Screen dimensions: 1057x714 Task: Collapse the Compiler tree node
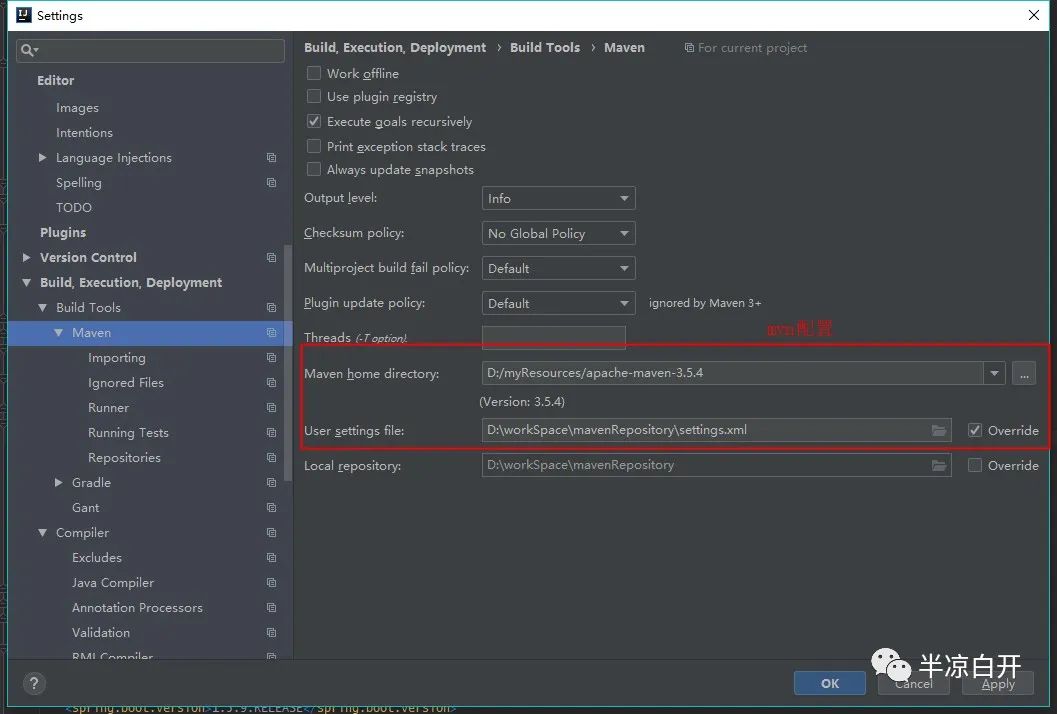42,533
